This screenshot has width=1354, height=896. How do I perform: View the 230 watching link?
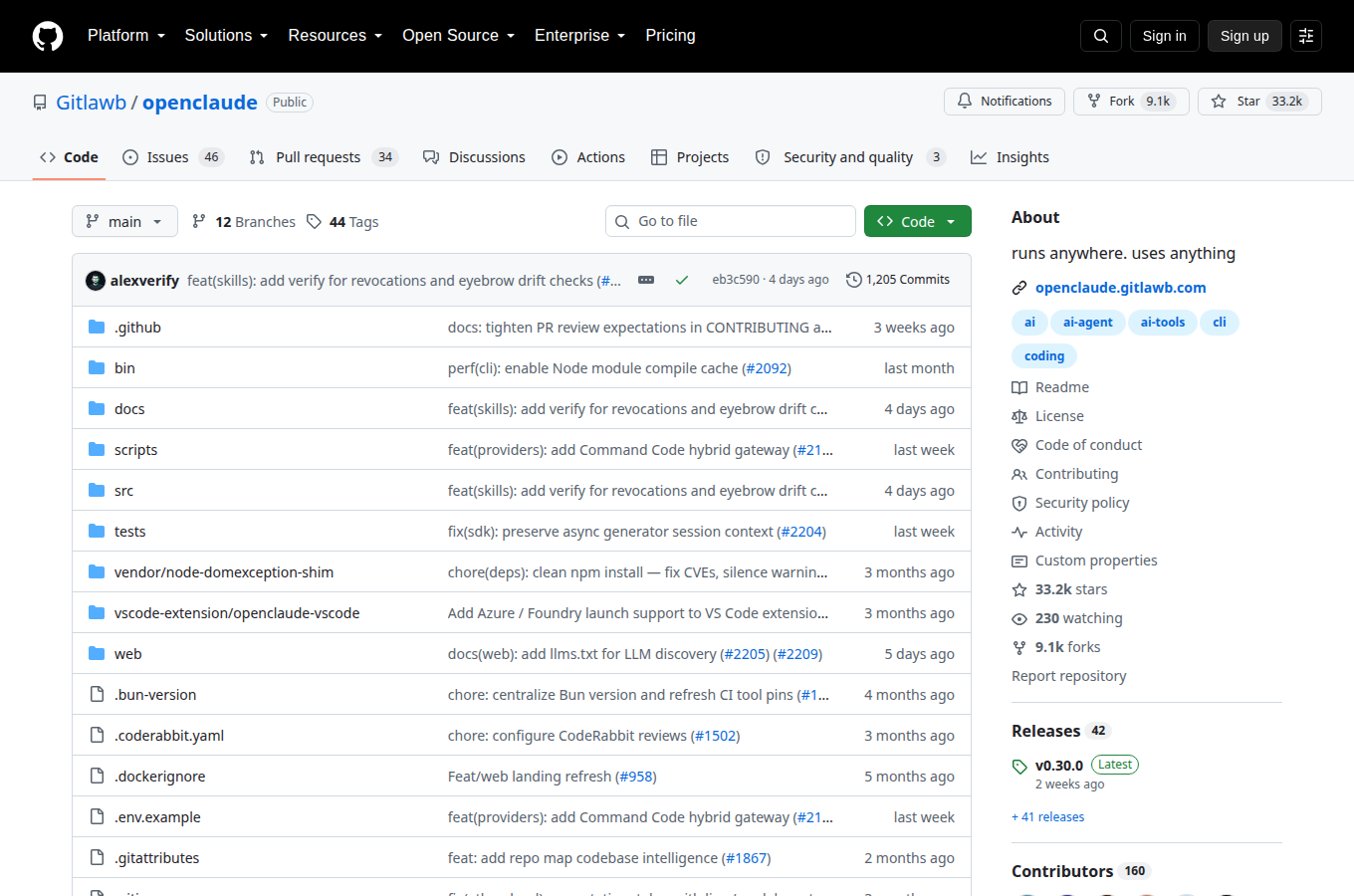[x=1066, y=618]
